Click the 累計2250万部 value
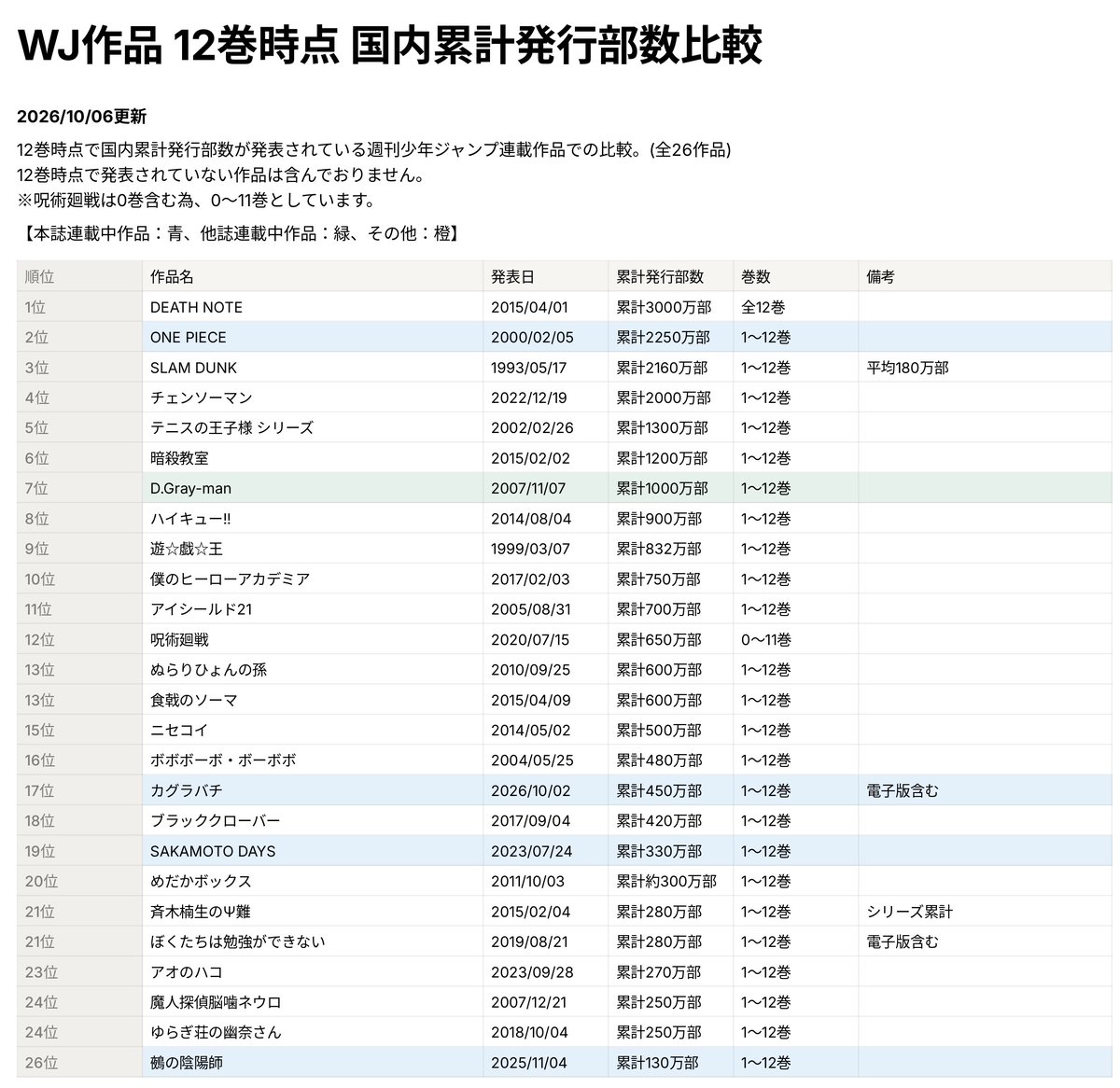The height and width of the screenshot is (1088, 1120). [663, 337]
